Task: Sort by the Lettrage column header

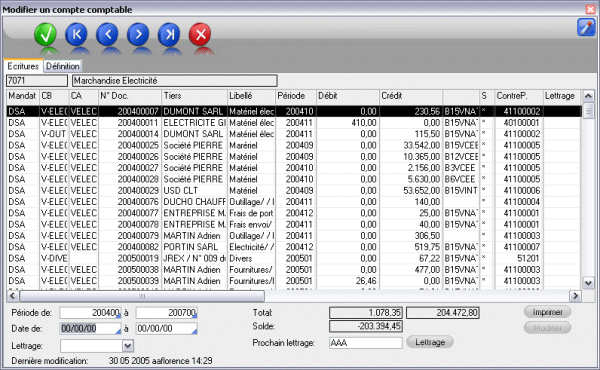Action: (562, 96)
